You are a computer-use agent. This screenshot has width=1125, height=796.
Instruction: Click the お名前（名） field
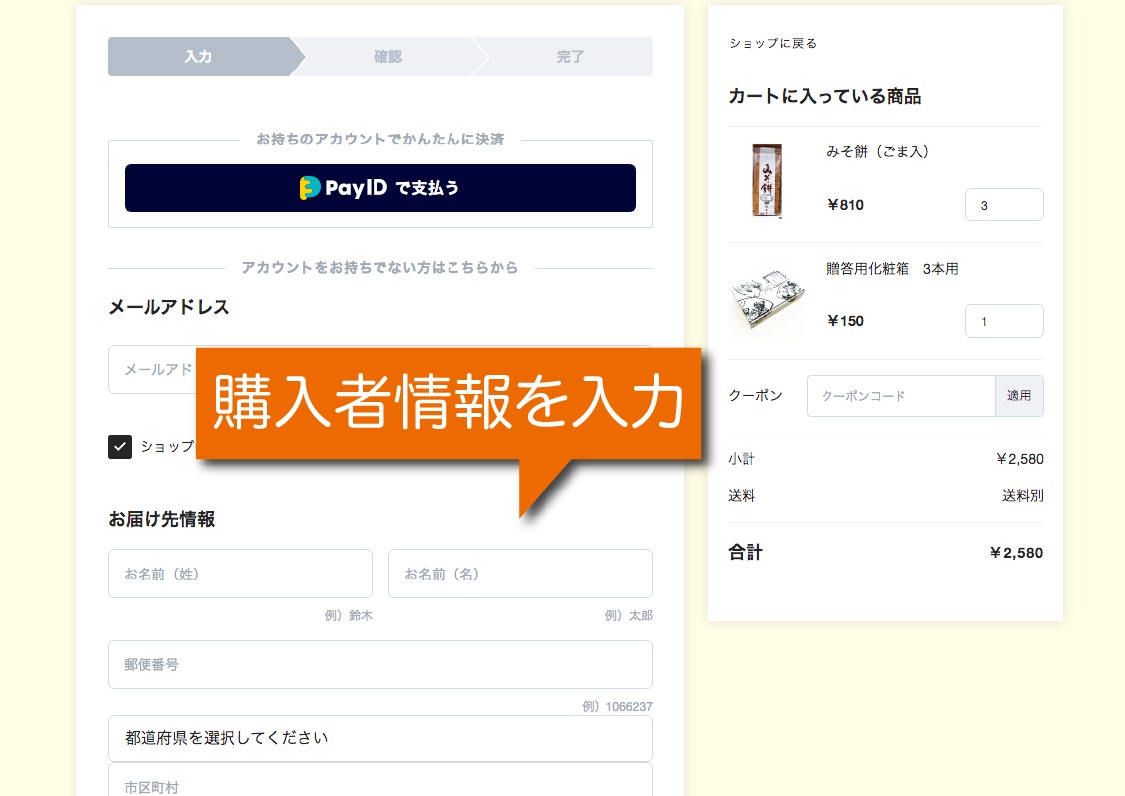tap(520, 573)
